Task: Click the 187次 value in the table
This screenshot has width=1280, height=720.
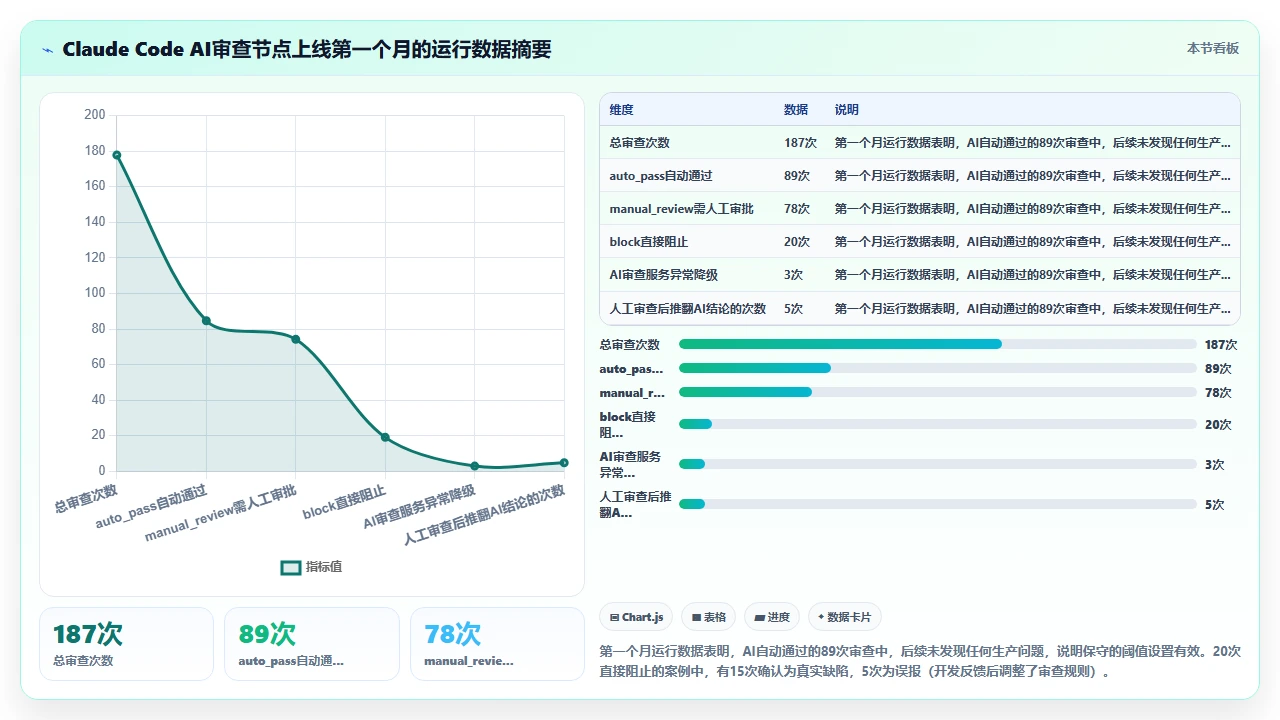Action: 801,143
